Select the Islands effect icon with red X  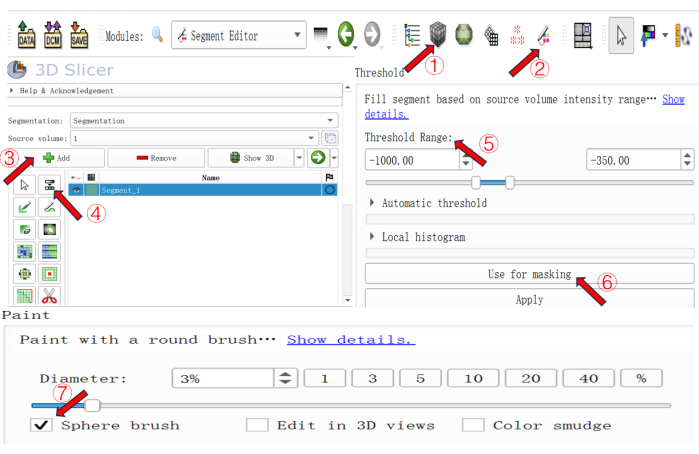pyautogui.click(x=49, y=274)
